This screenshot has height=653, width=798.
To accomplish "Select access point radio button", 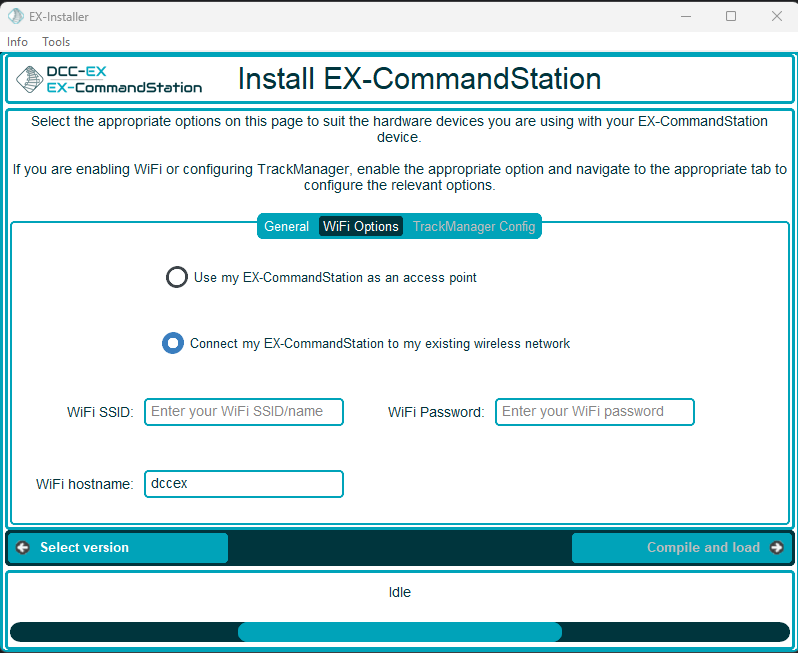I will pos(177,277).
